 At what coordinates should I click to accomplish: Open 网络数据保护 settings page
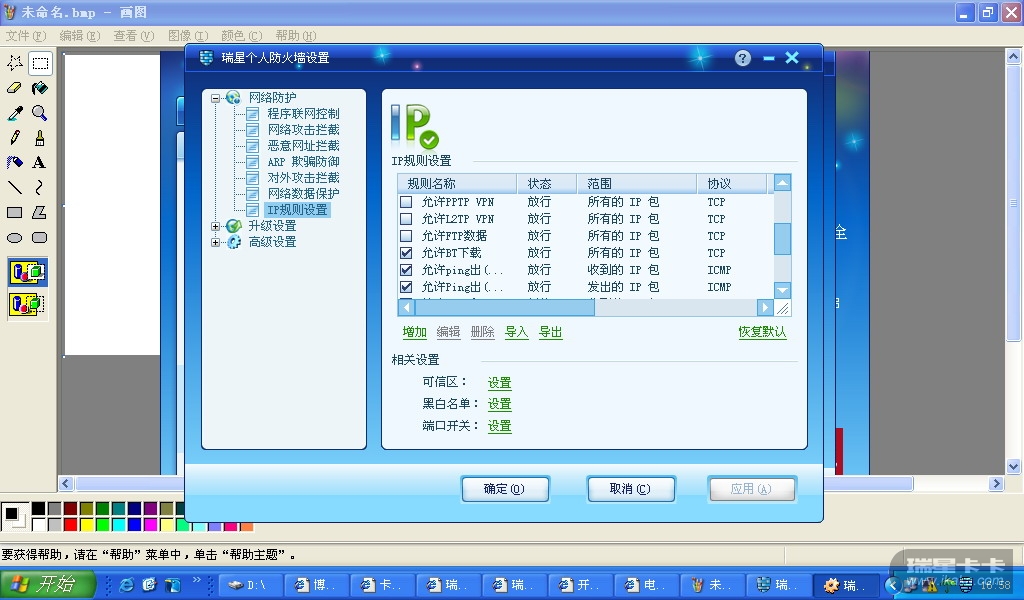point(303,193)
